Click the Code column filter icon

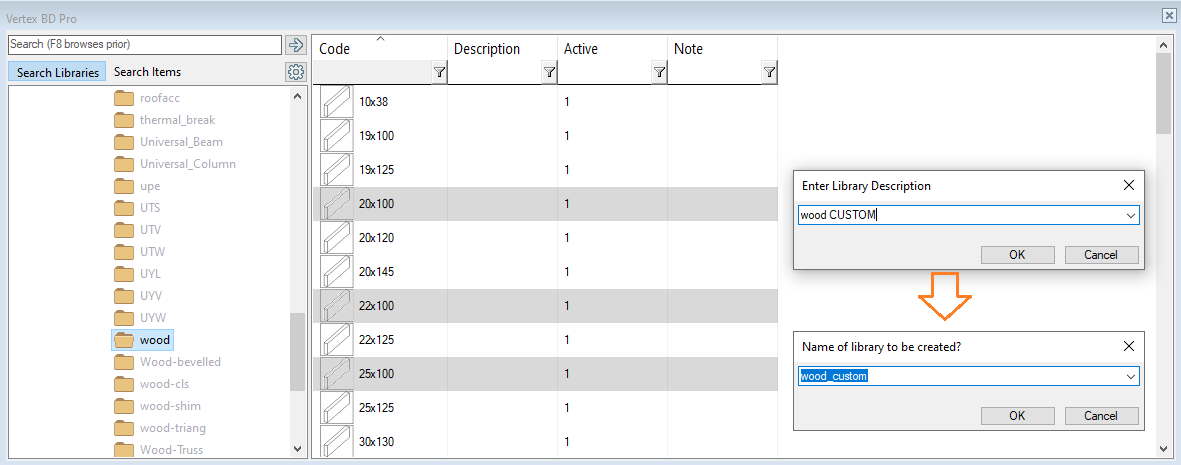coord(439,73)
